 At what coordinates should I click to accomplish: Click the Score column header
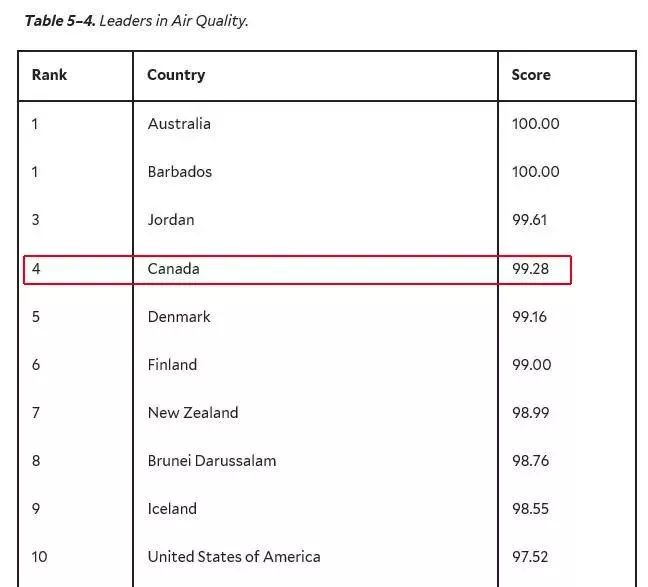pos(531,75)
